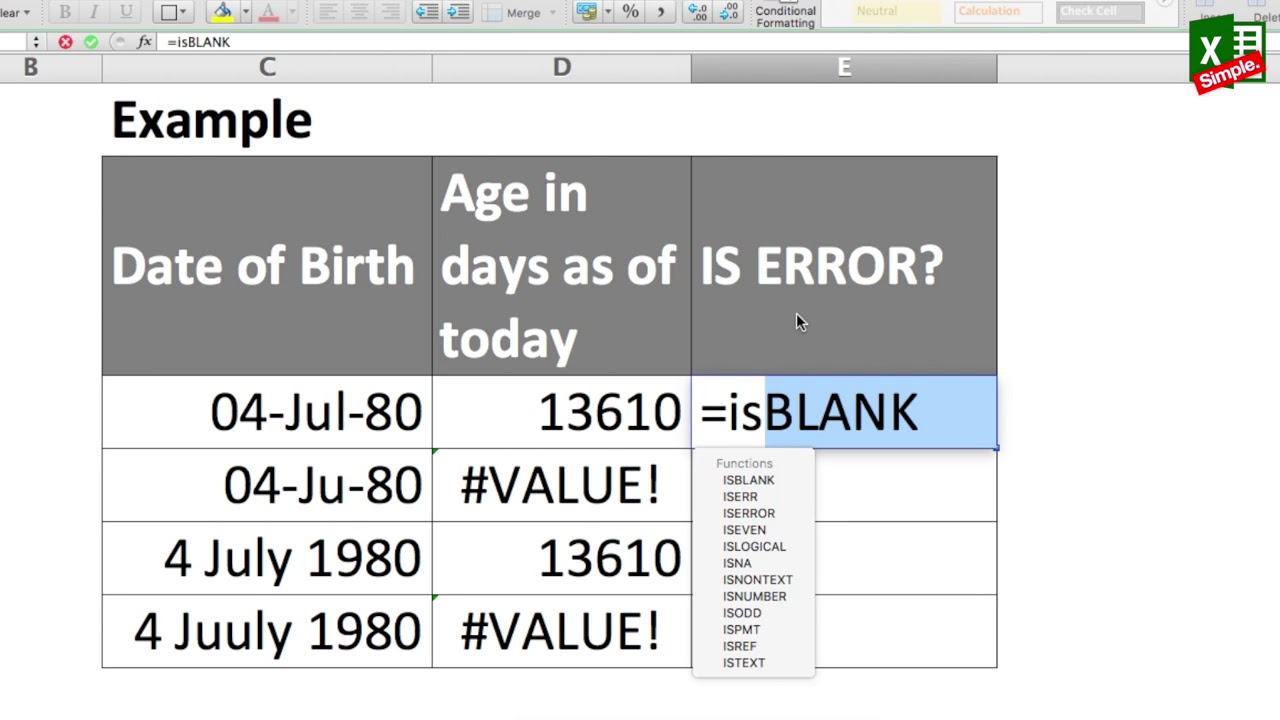Viewport: 1280px width, 720px height.
Task: Select the 4 July 1980 cell
Action: (x=267, y=558)
